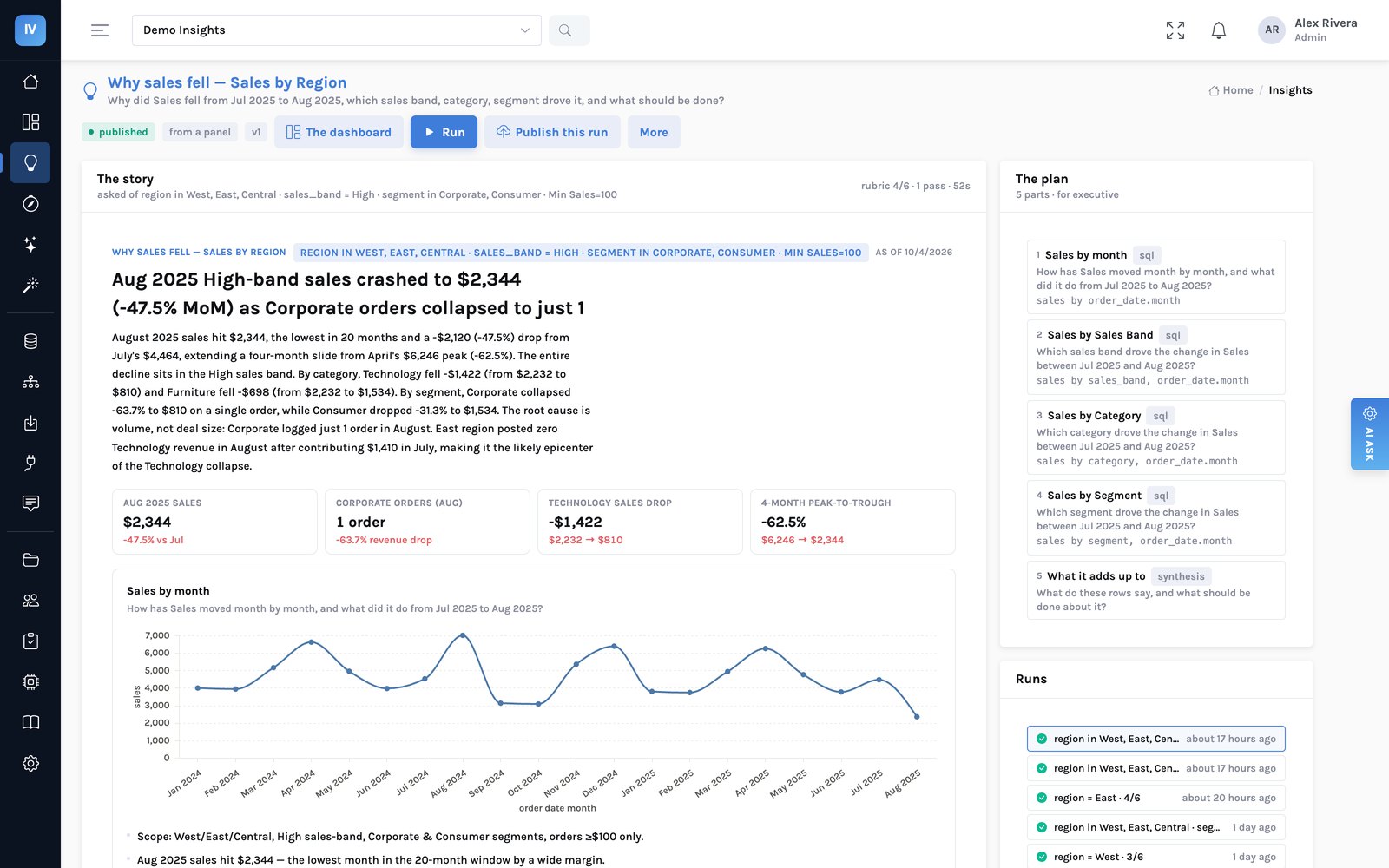Select the Sales by Sales Band plan step

tap(1155, 357)
